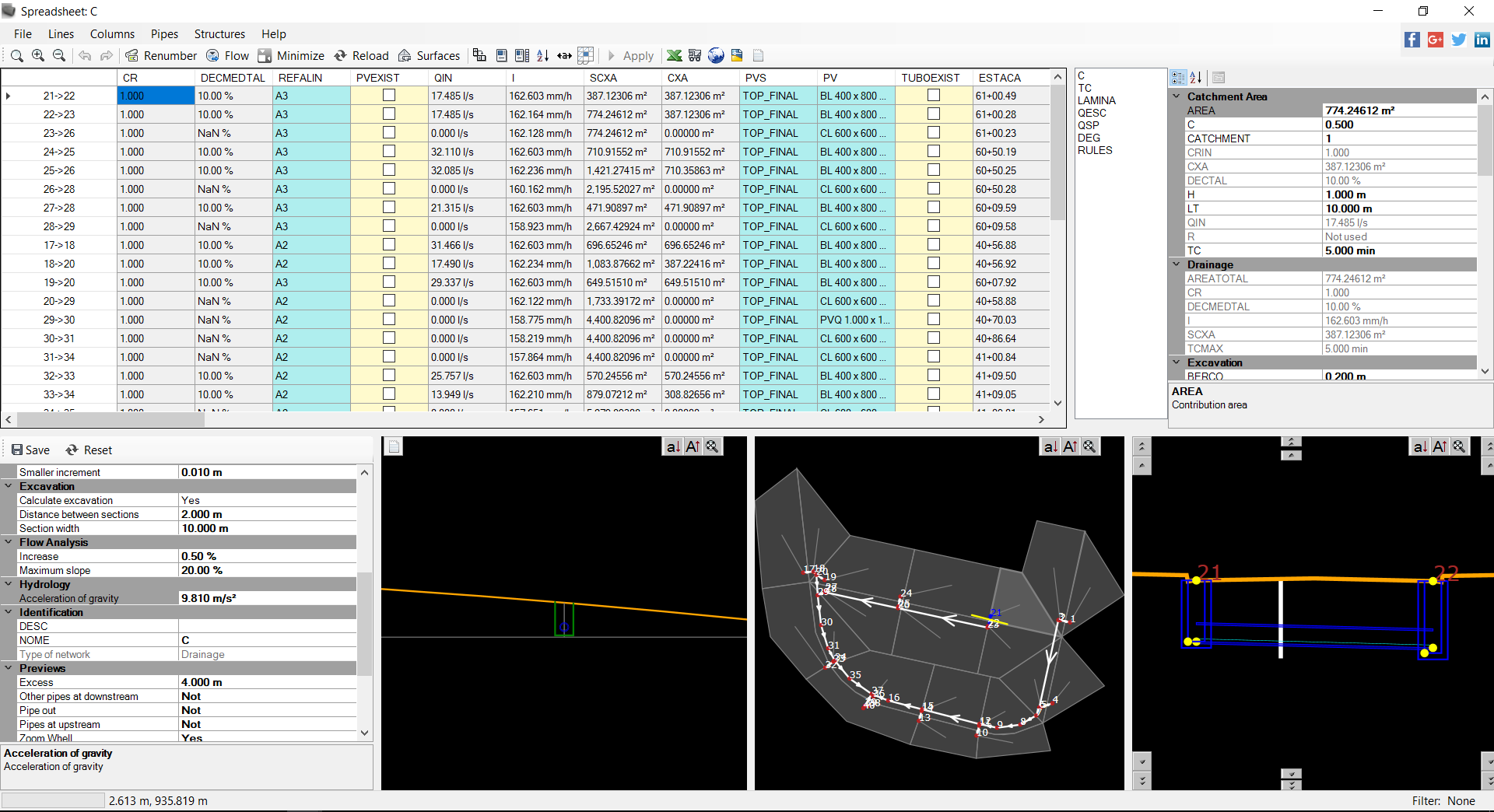Click the globe icon in toolbar
Viewport: 1494px width, 812px height.
click(x=716, y=55)
